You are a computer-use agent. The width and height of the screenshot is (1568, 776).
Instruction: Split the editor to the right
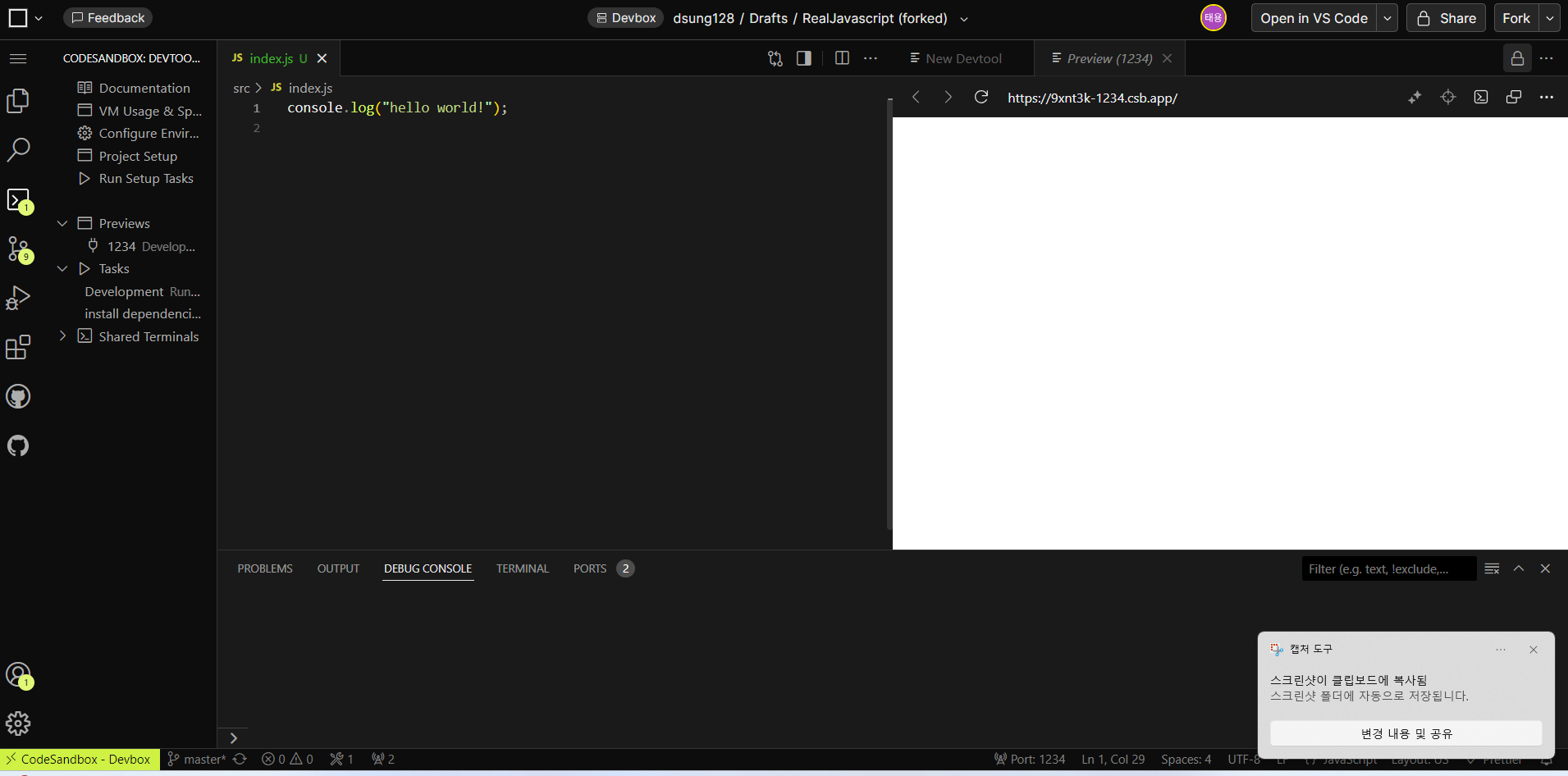[x=842, y=58]
